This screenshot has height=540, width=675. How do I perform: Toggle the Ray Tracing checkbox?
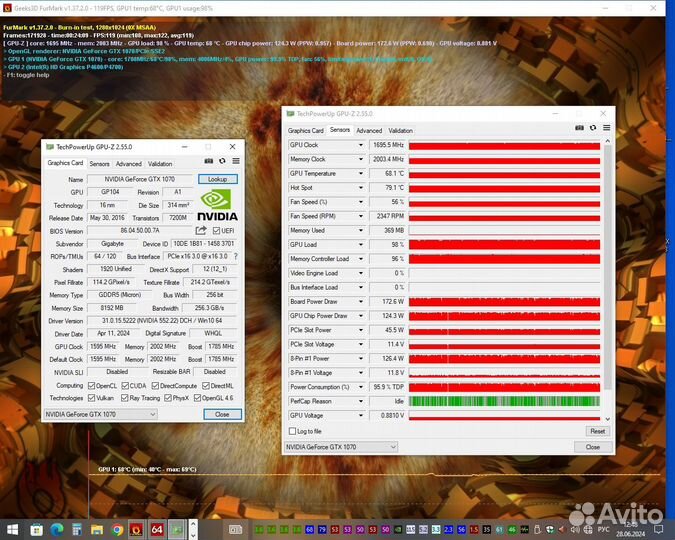tap(125, 398)
